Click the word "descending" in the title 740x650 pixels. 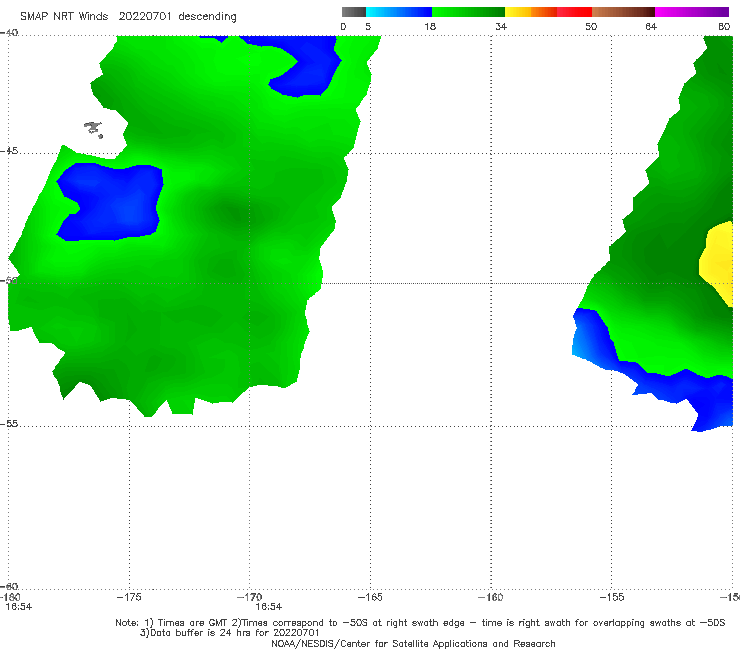click(x=207, y=17)
